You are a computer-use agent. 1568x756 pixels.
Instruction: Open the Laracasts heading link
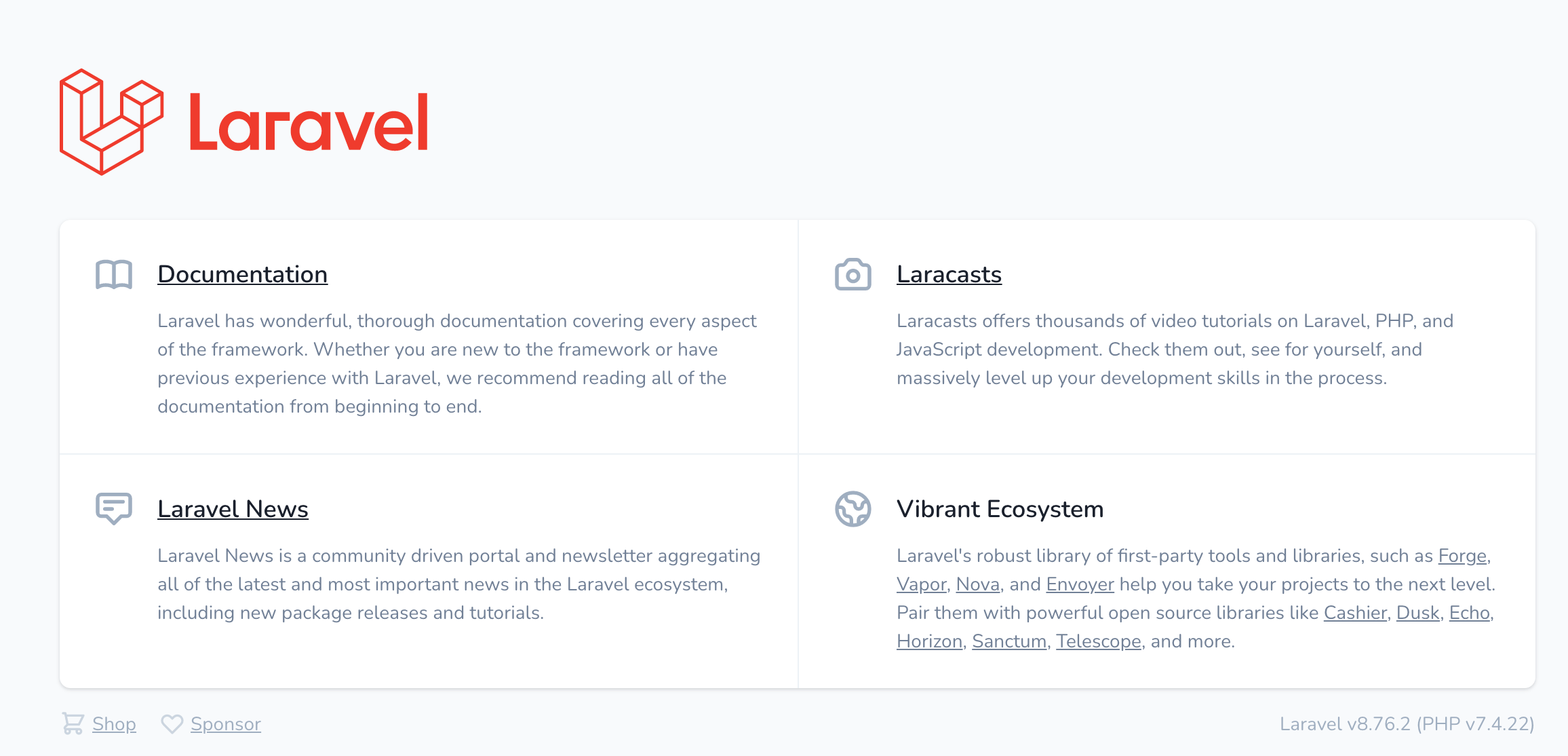click(949, 274)
